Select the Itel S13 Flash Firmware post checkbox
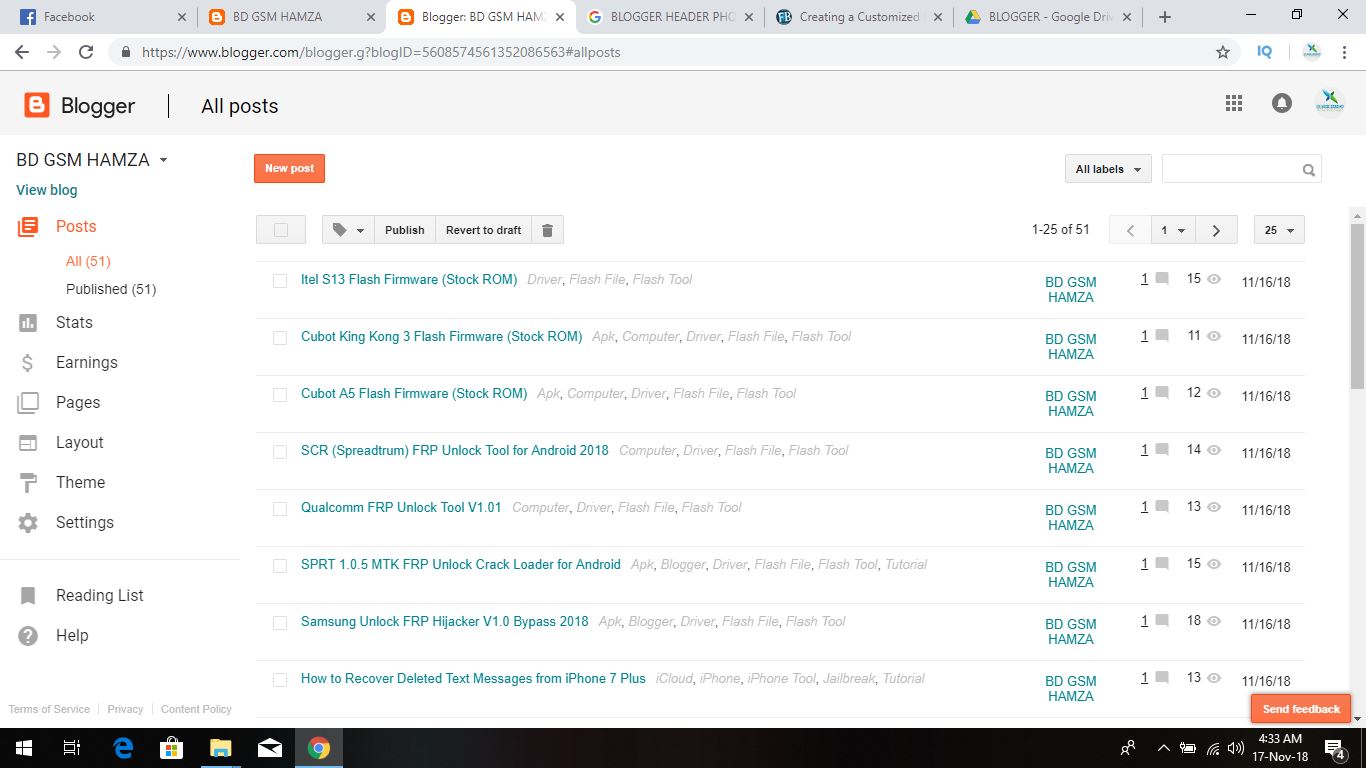Viewport: 1366px width, 768px height. (280, 281)
